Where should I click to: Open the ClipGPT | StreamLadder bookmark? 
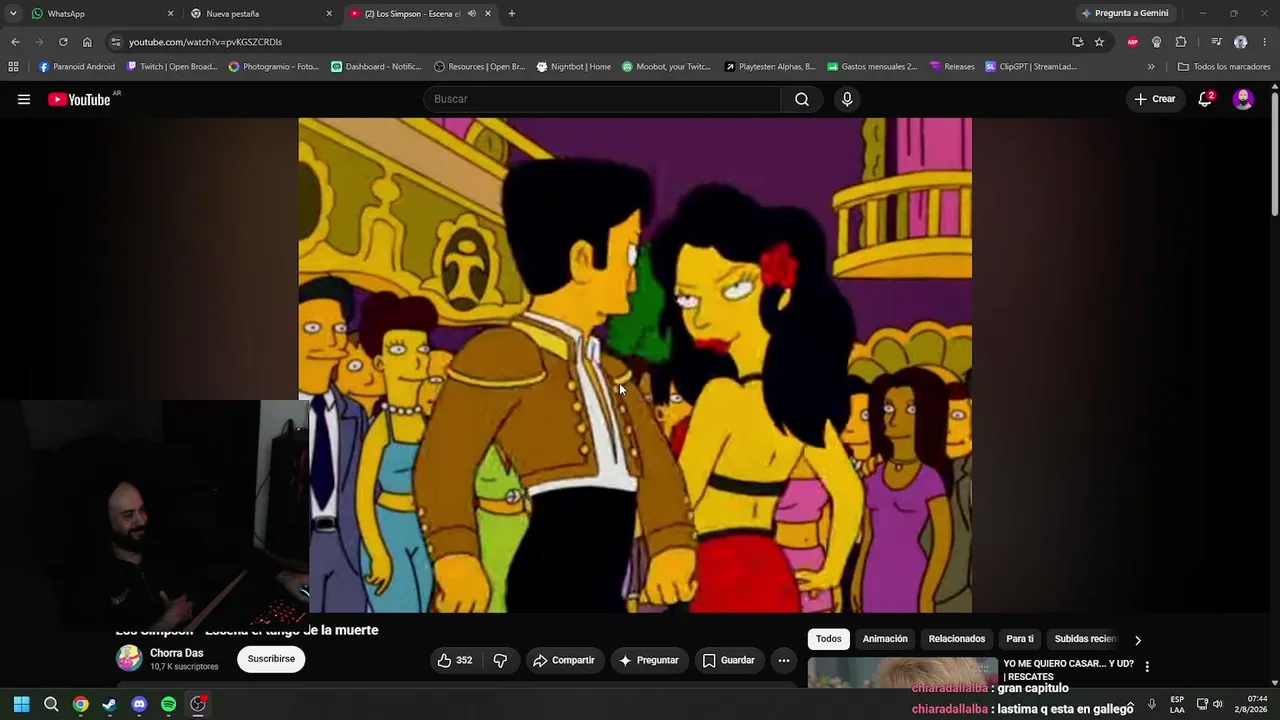point(1031,67)
